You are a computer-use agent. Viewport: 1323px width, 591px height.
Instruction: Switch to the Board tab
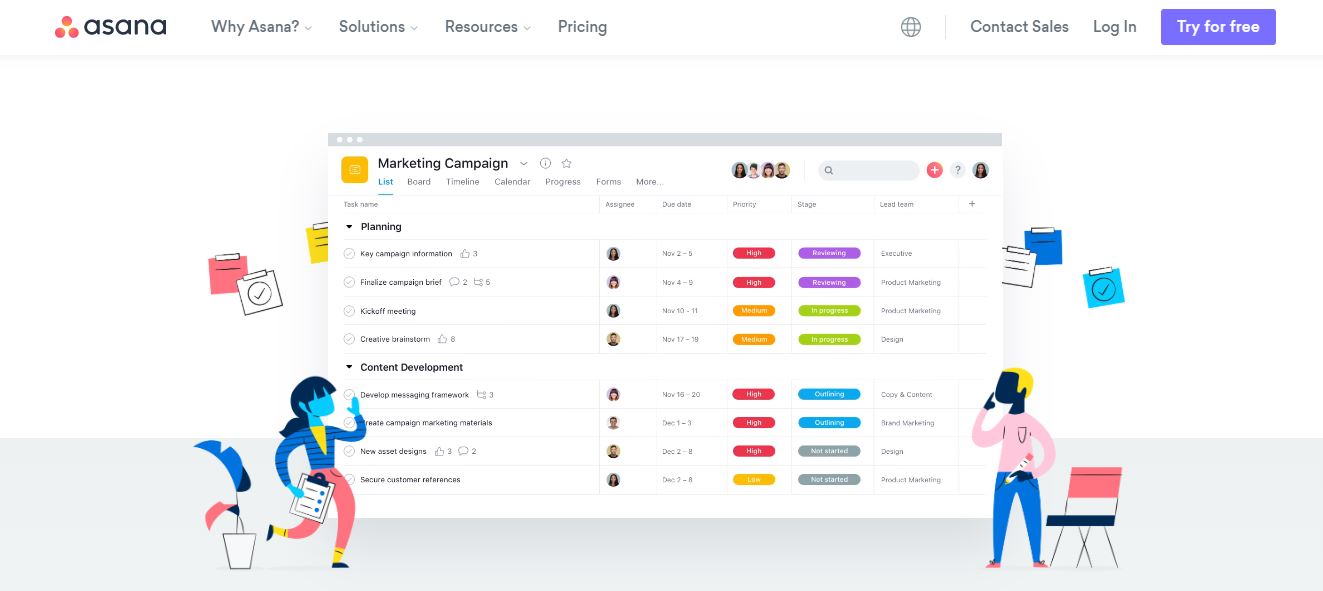pyautogui.click(x=419, y=182)
